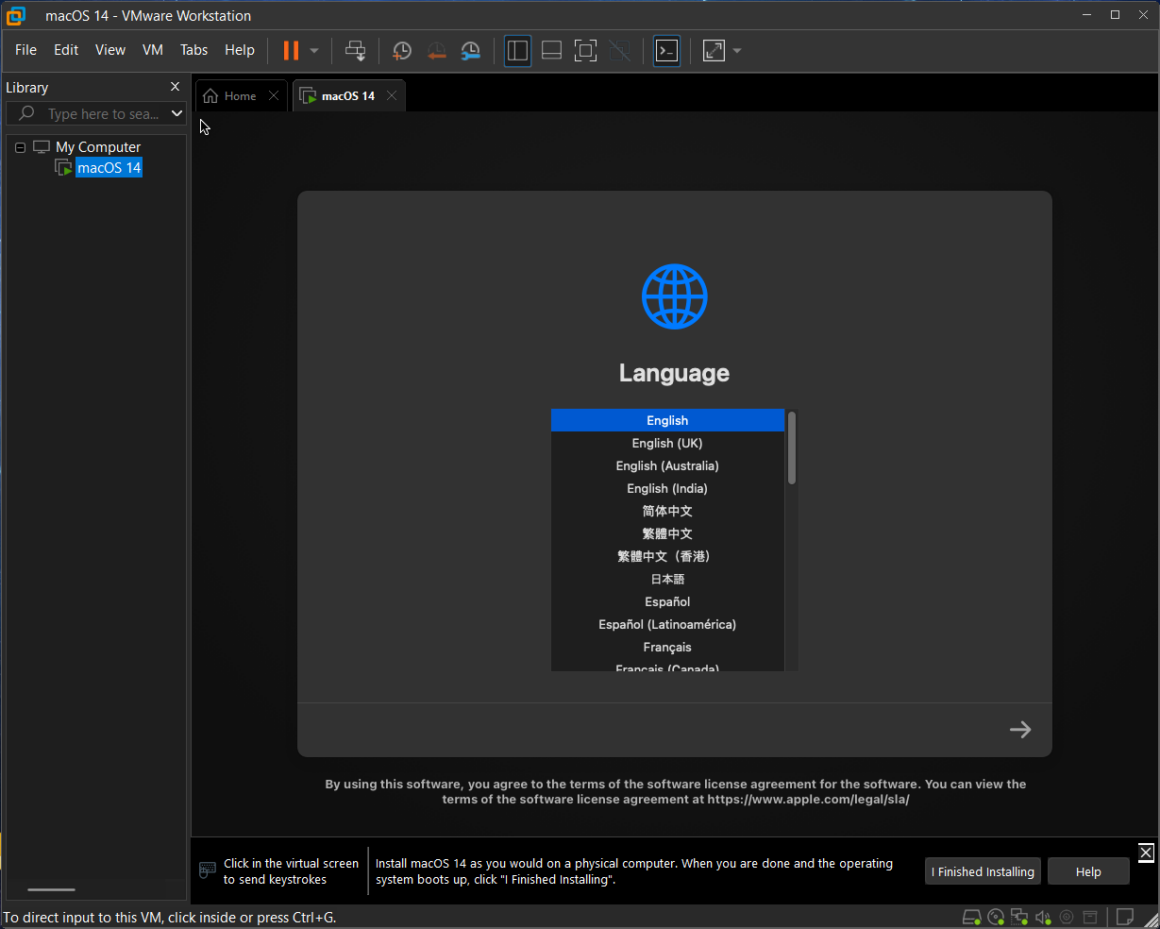Screen dimensions: 1160x929
Task: Choose English (India) language
Action: point(667,488)
